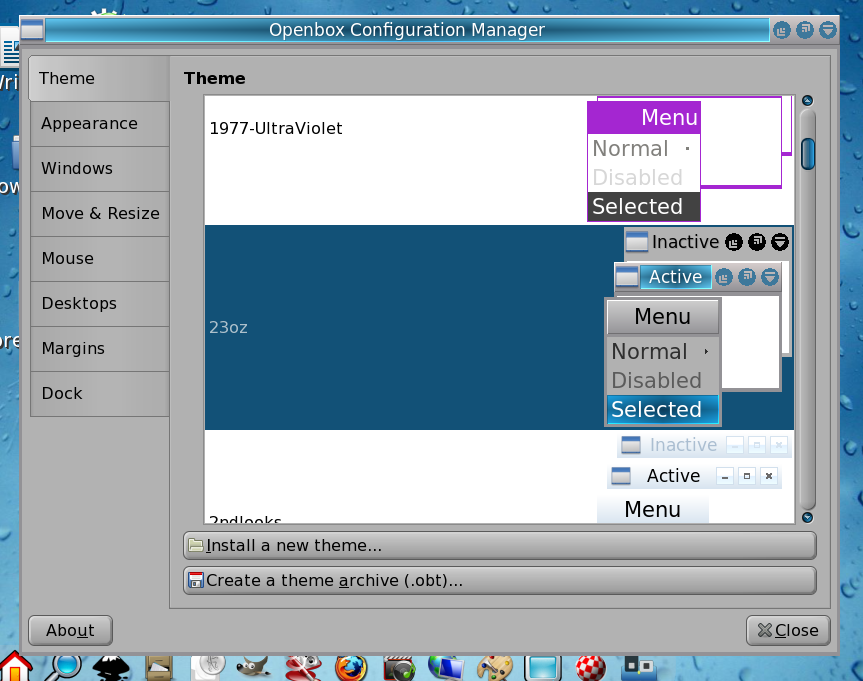Open the magnifier search icon in taskbar
This screenshot has width=863, height=681.
(63, 667)
